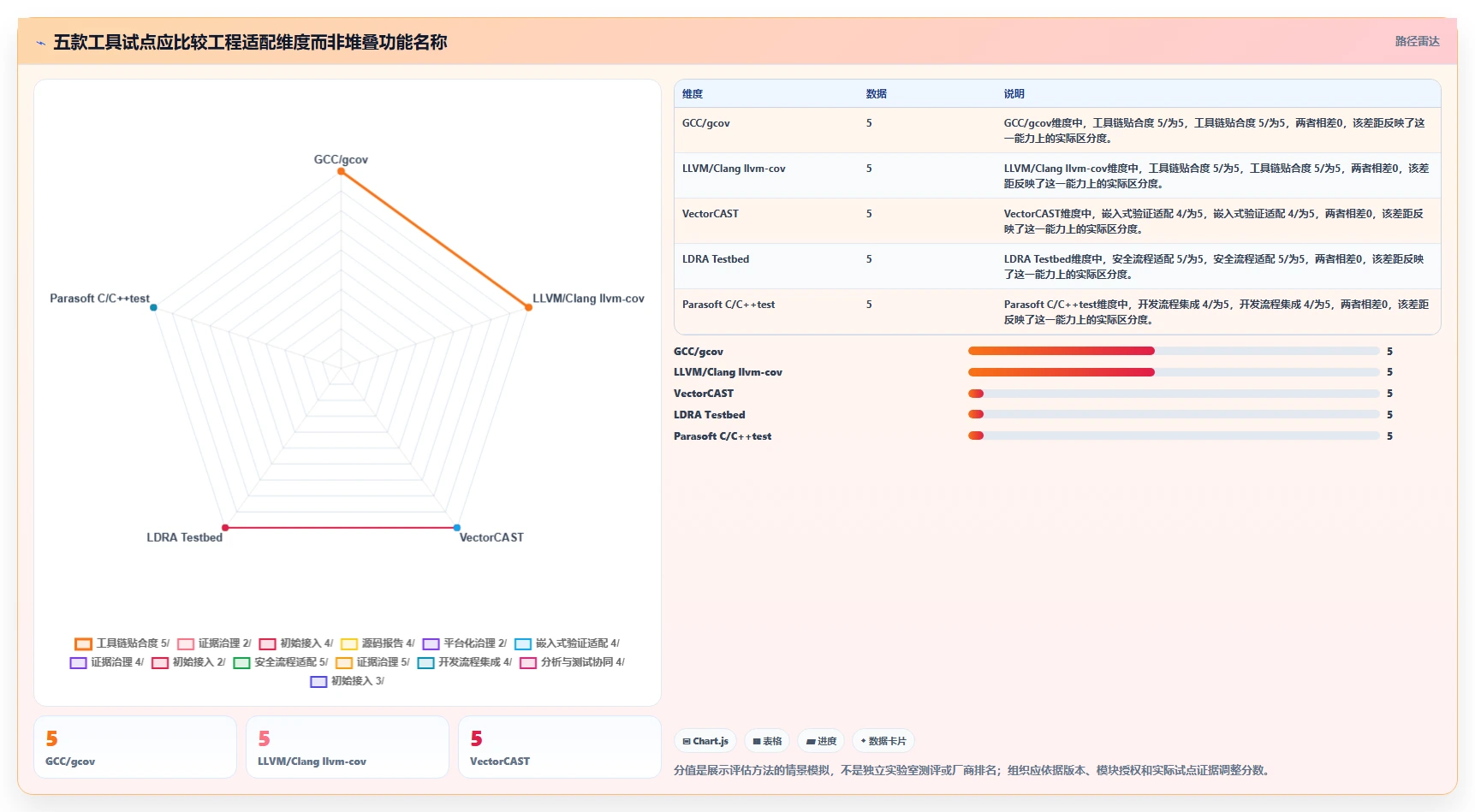Click the Parasoft C/C++test radar data point
Image resolution: width=1475 pixels, height=812 pixels.
[x=153, y=307]
